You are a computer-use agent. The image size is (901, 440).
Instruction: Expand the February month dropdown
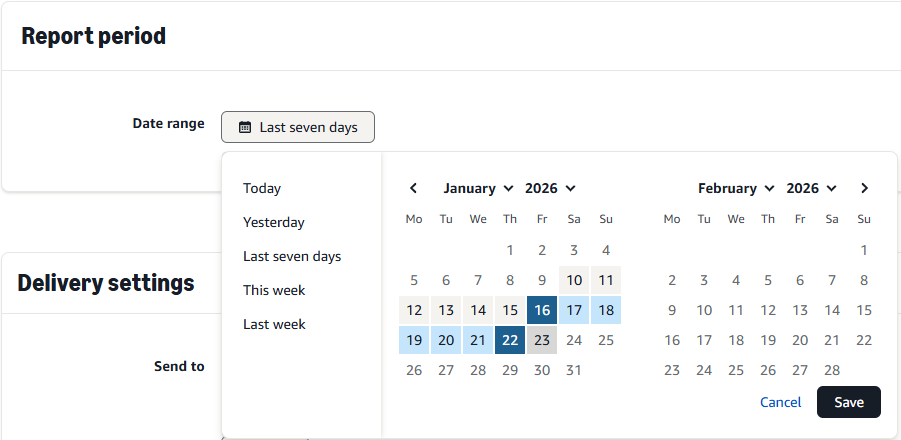point(736,188)
